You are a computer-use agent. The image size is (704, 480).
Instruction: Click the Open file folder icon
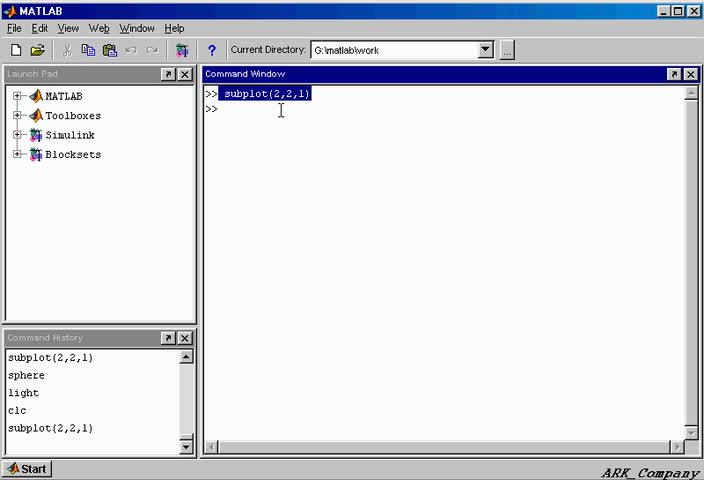pos(38,50)
